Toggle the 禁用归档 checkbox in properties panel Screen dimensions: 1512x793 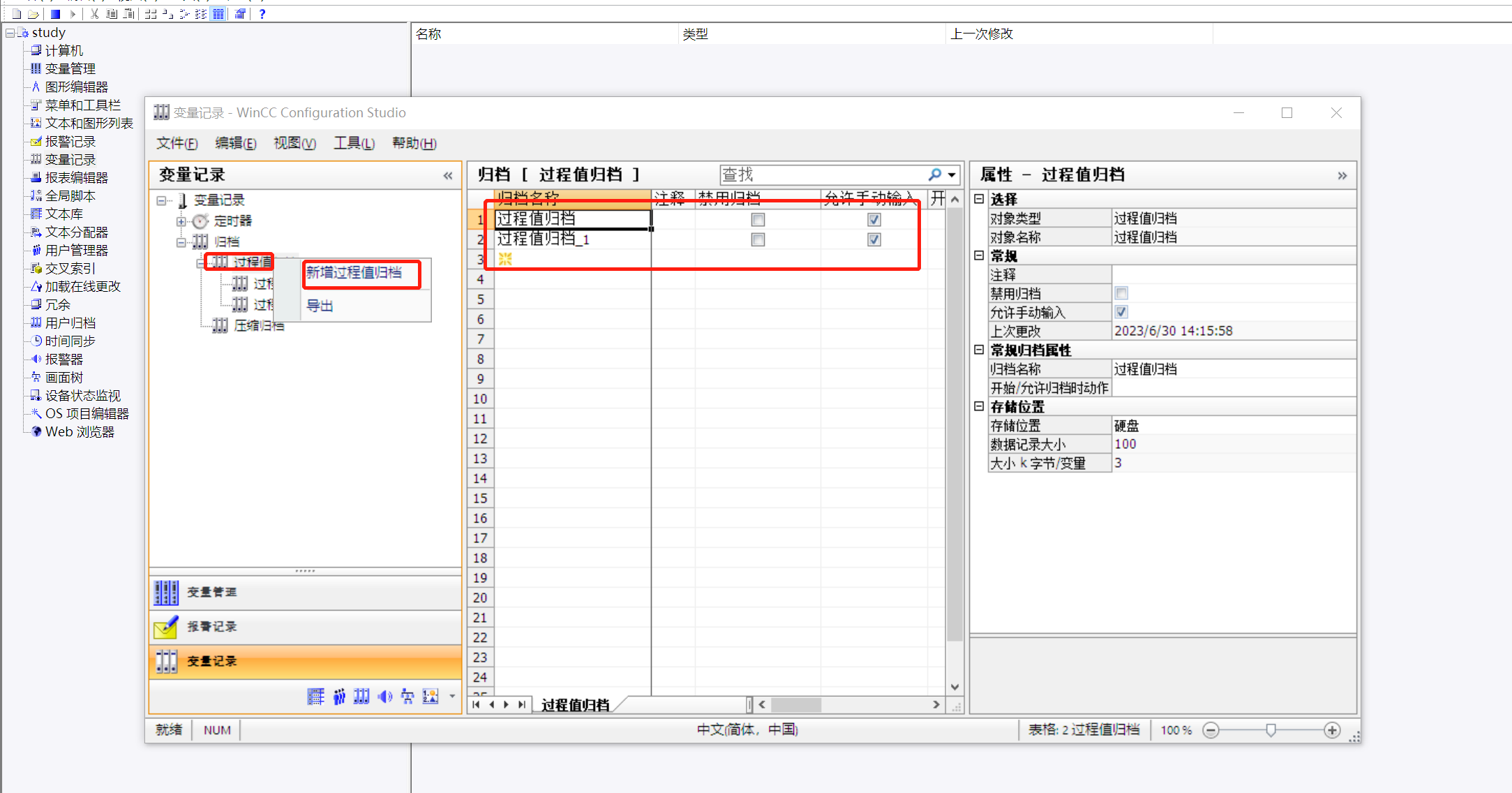click(x=1121, y=293)
